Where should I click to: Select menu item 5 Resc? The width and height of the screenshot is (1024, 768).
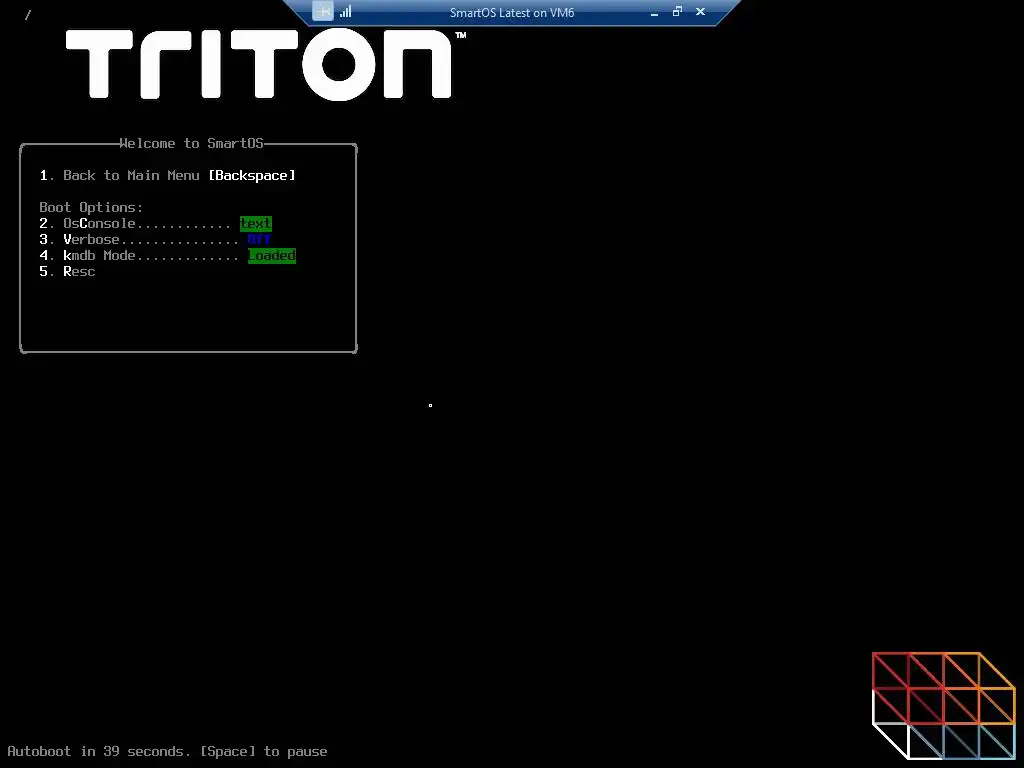67,272
